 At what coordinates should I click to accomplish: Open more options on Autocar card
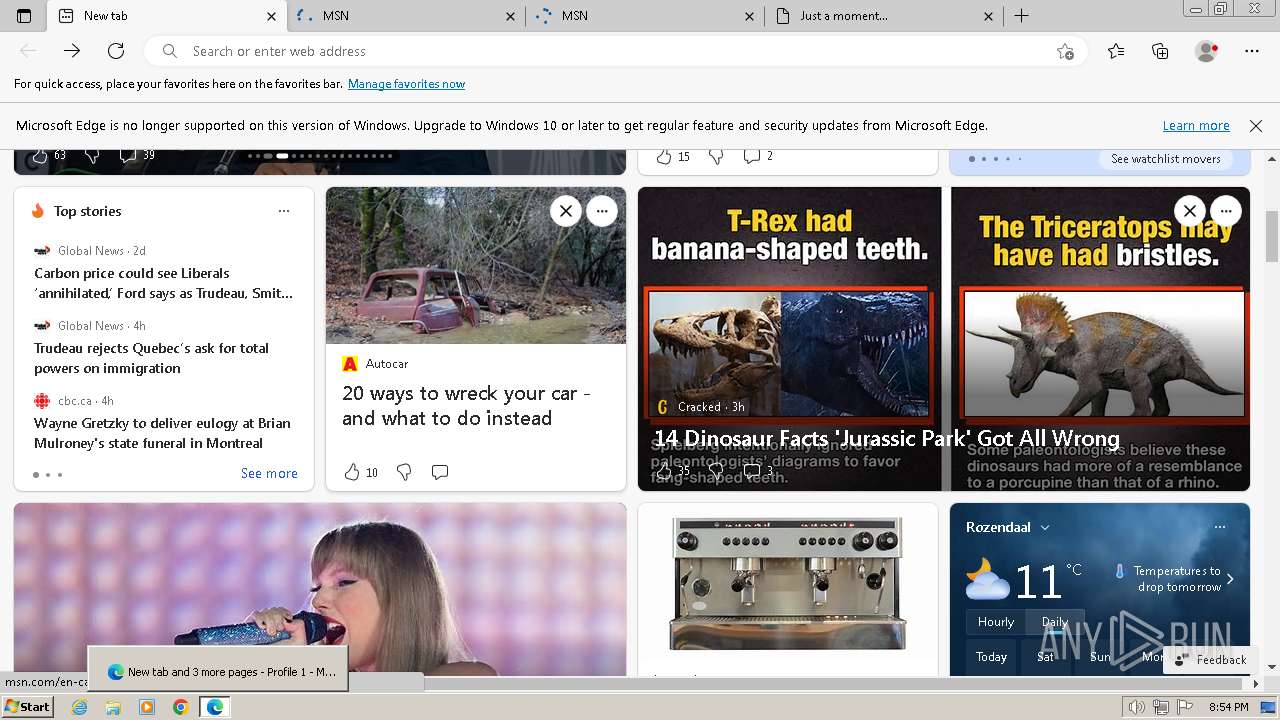(x=602, y=211)
